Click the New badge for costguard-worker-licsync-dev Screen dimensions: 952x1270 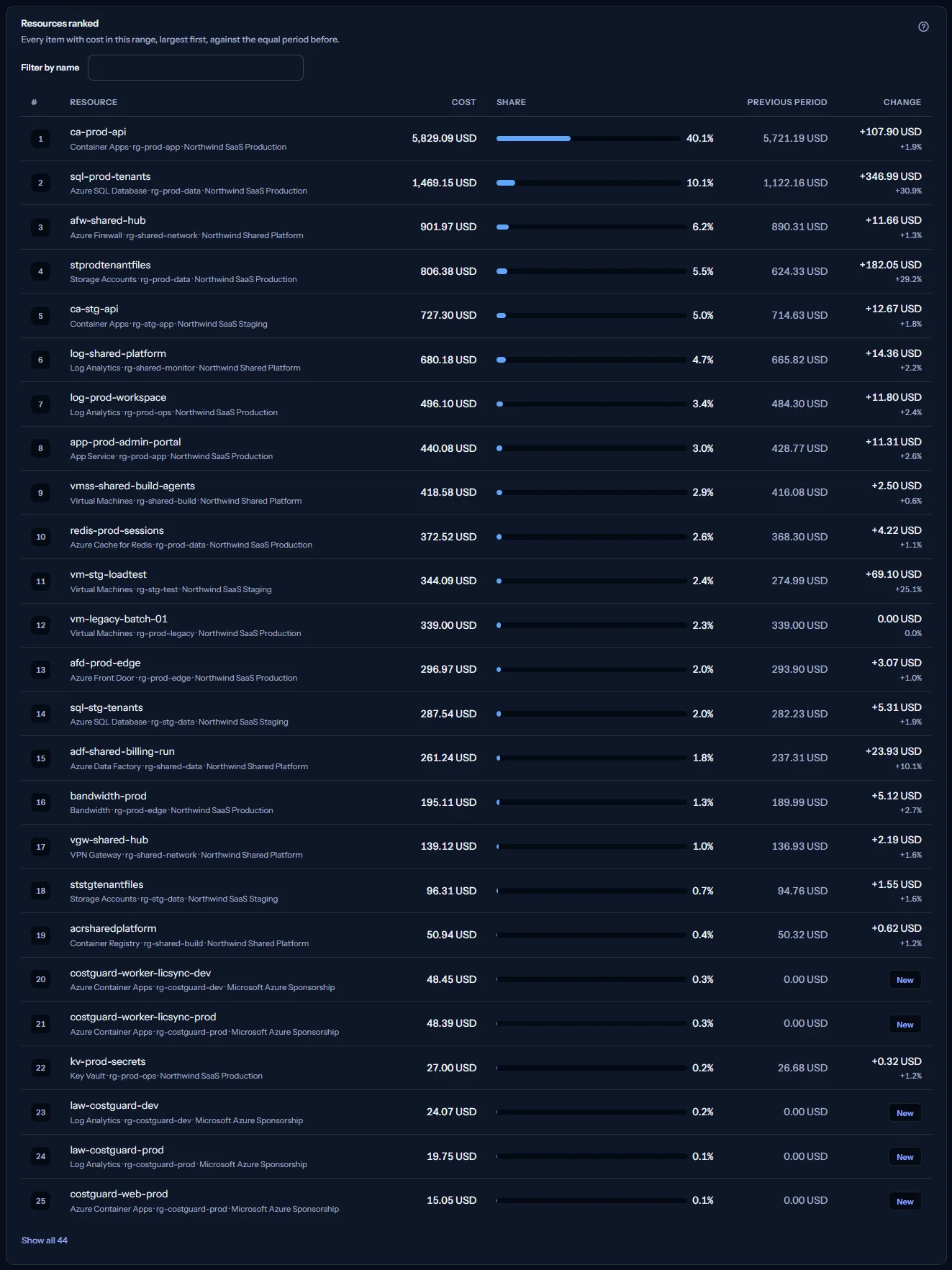coord(905,980)
